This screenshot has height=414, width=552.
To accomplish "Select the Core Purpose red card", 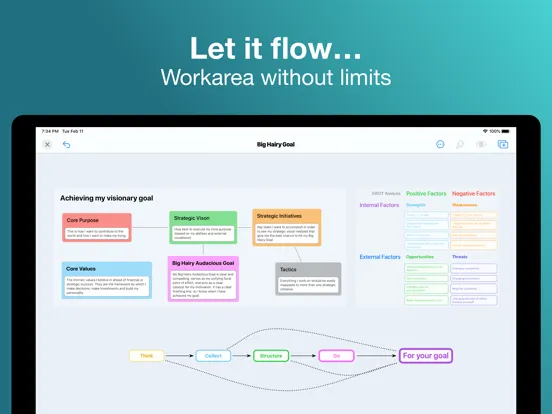I will pyautogui.click(x=97, y=227).
